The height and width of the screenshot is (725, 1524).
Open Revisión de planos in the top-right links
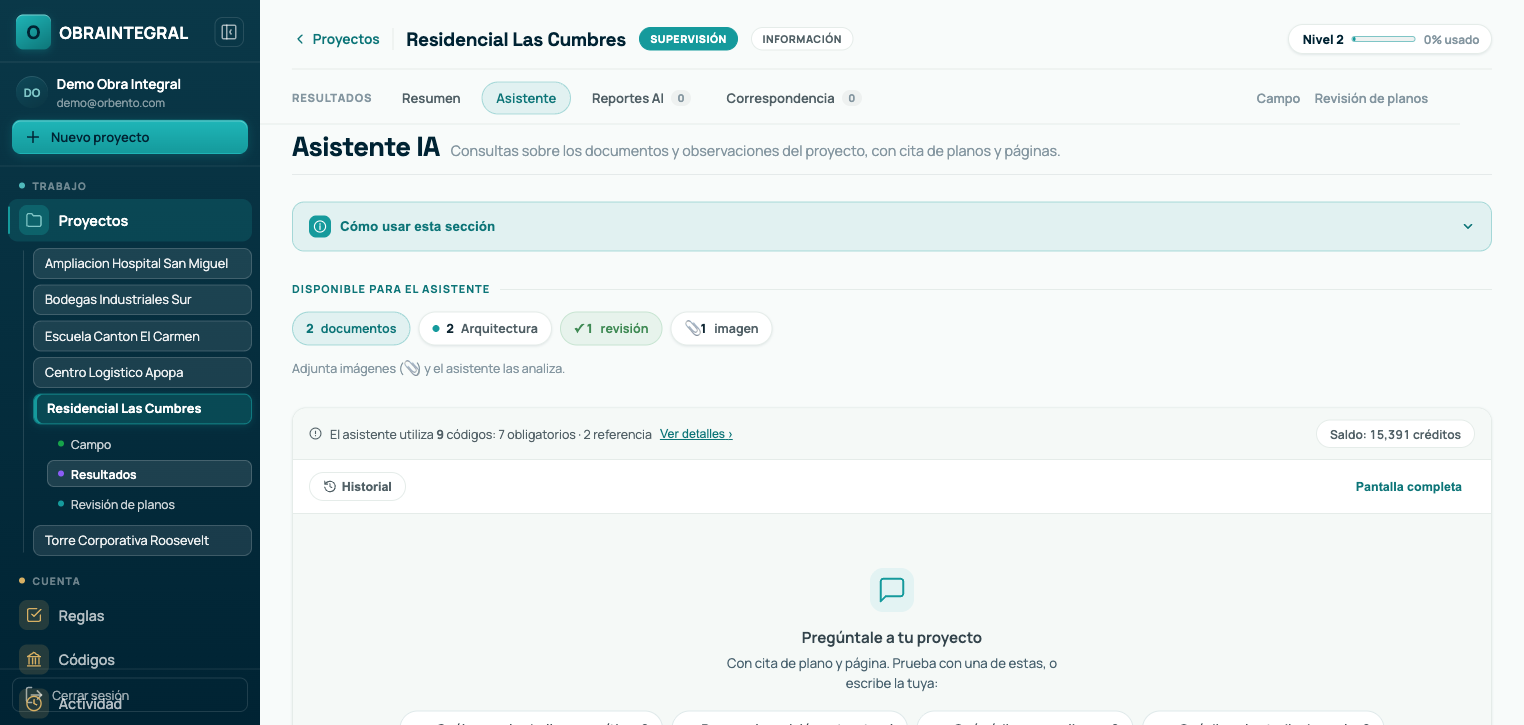(x=1371, y=98)
